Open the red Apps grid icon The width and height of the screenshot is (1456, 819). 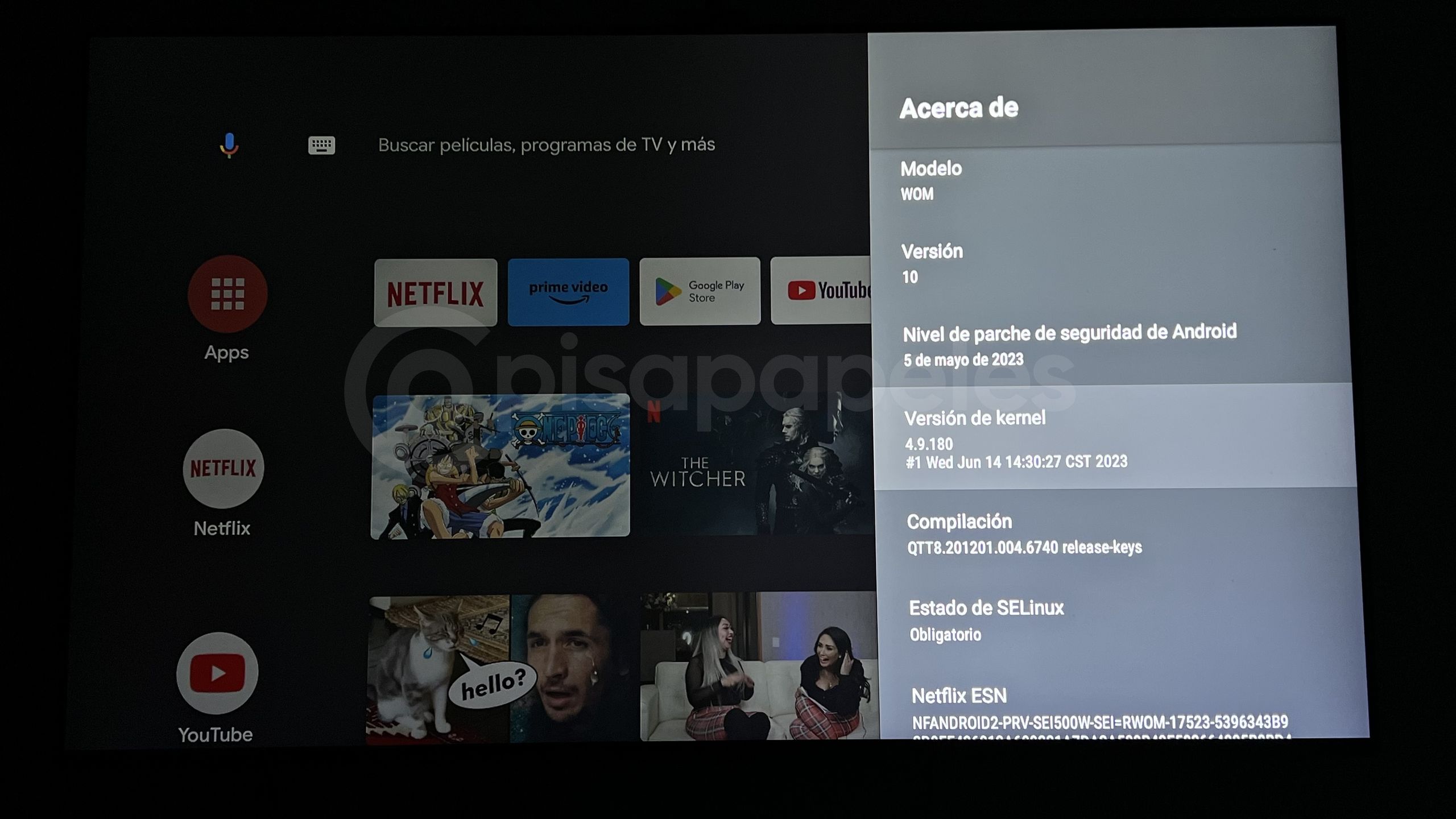[x=227, y=294]
